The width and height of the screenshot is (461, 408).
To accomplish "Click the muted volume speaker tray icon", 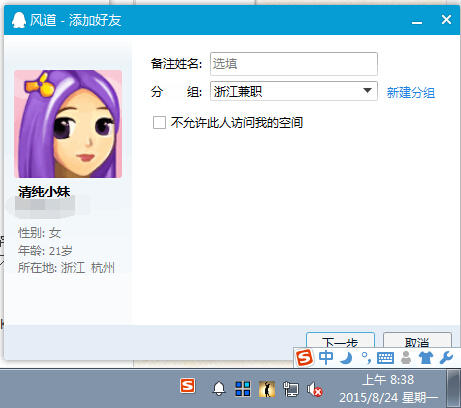I will [x=315, y=389].
